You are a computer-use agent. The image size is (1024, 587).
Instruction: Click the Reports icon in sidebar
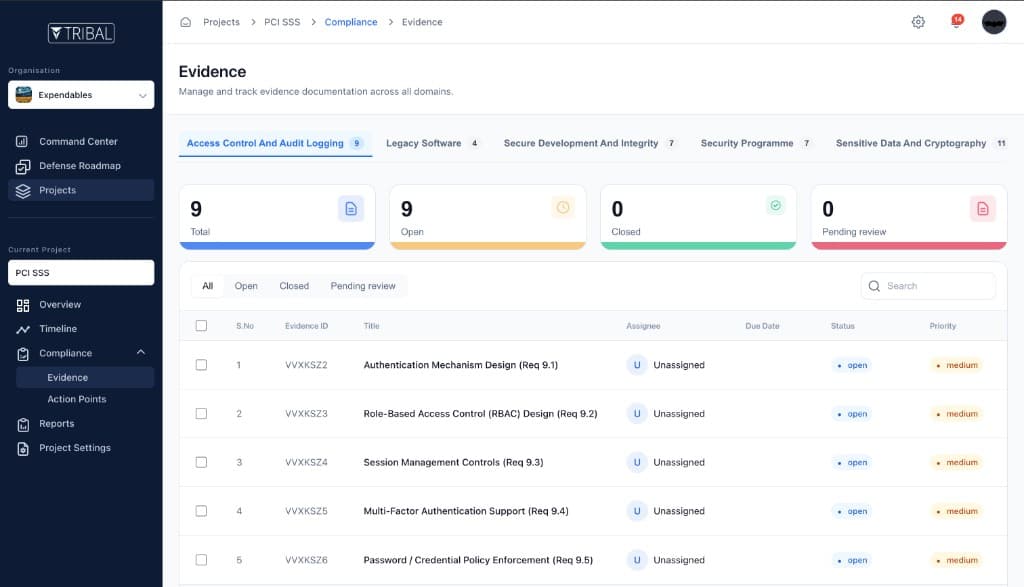pyautogui.click(x=23, y=424)
